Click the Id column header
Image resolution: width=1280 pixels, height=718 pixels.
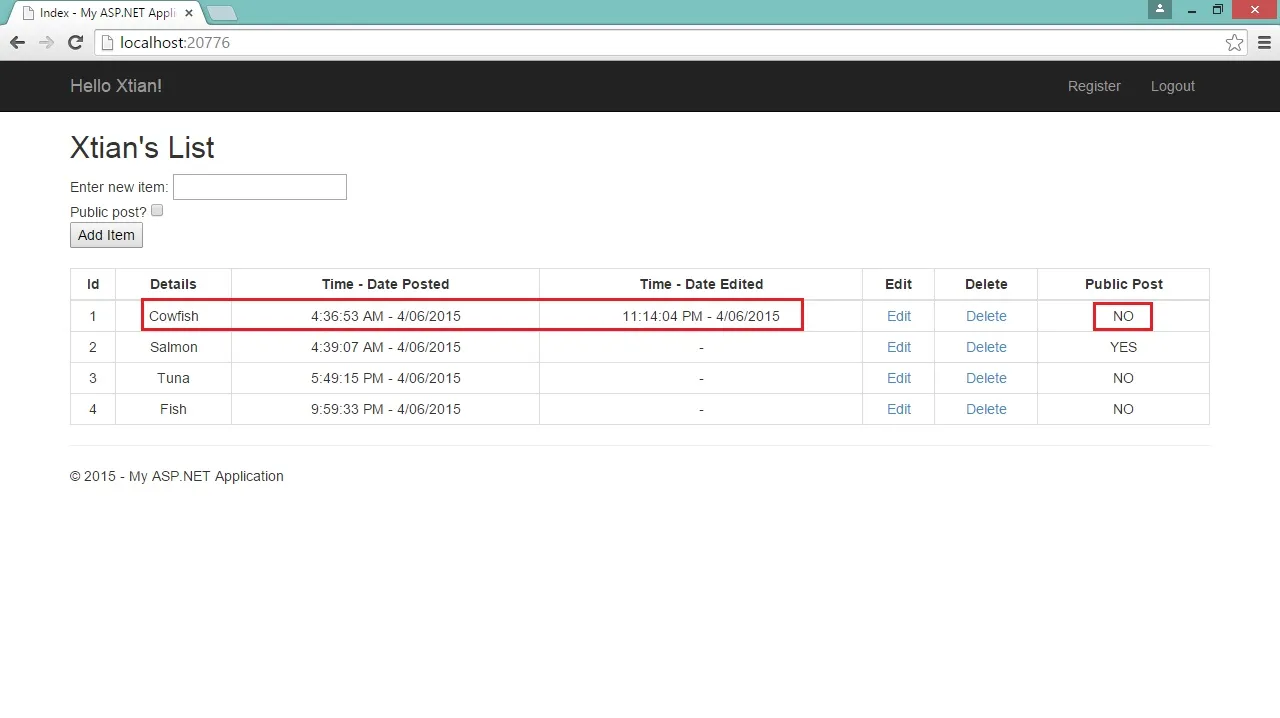tap(93, 284)
